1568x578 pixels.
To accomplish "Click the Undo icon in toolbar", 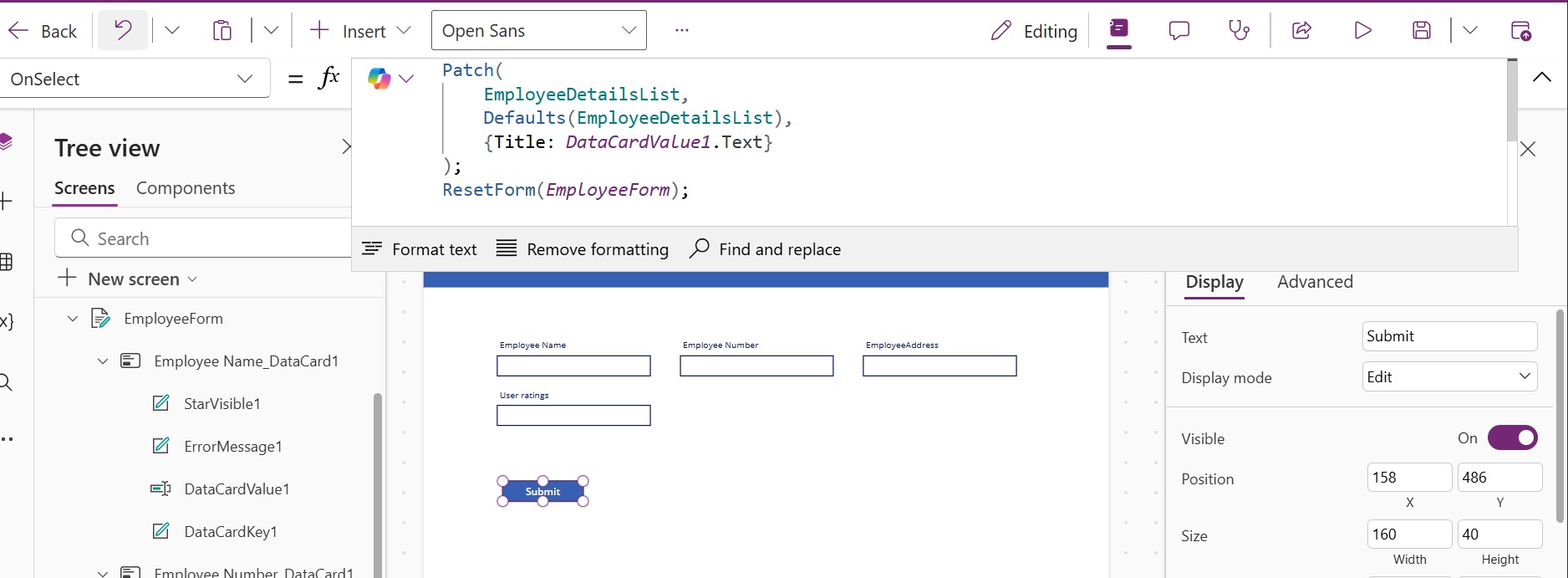I will (x=123, y=31).
